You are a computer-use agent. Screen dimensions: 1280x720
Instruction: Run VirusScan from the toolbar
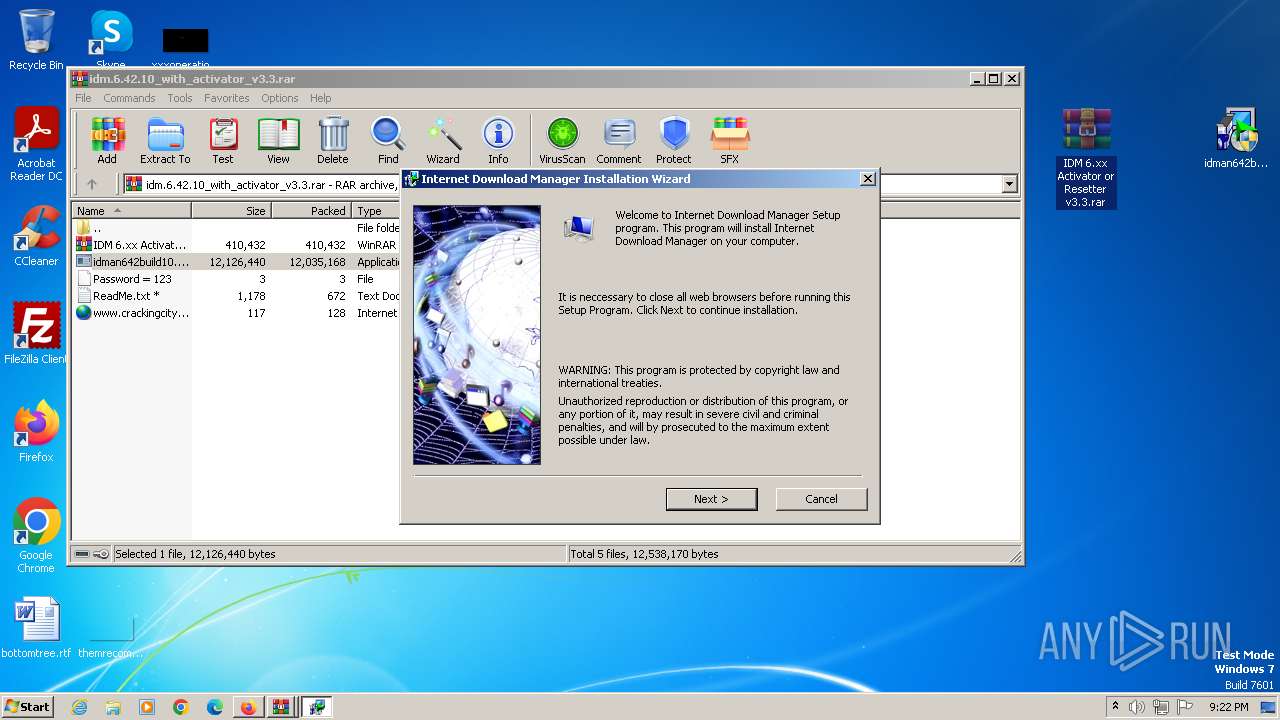(562, 140)
